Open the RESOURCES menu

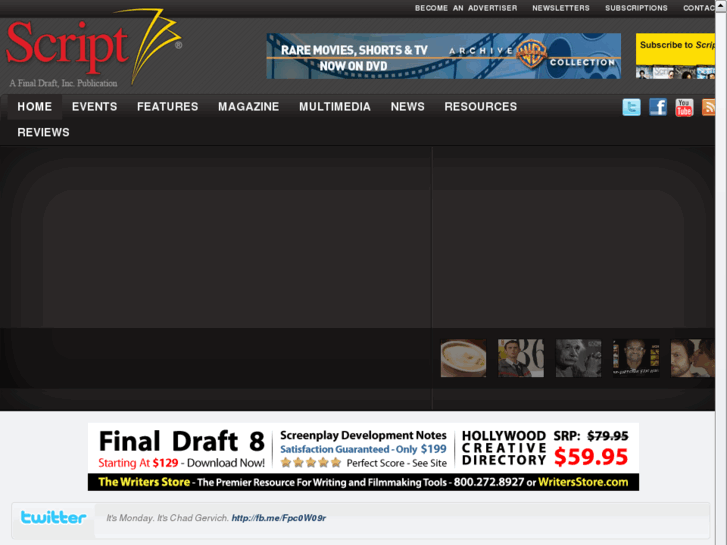480,107
